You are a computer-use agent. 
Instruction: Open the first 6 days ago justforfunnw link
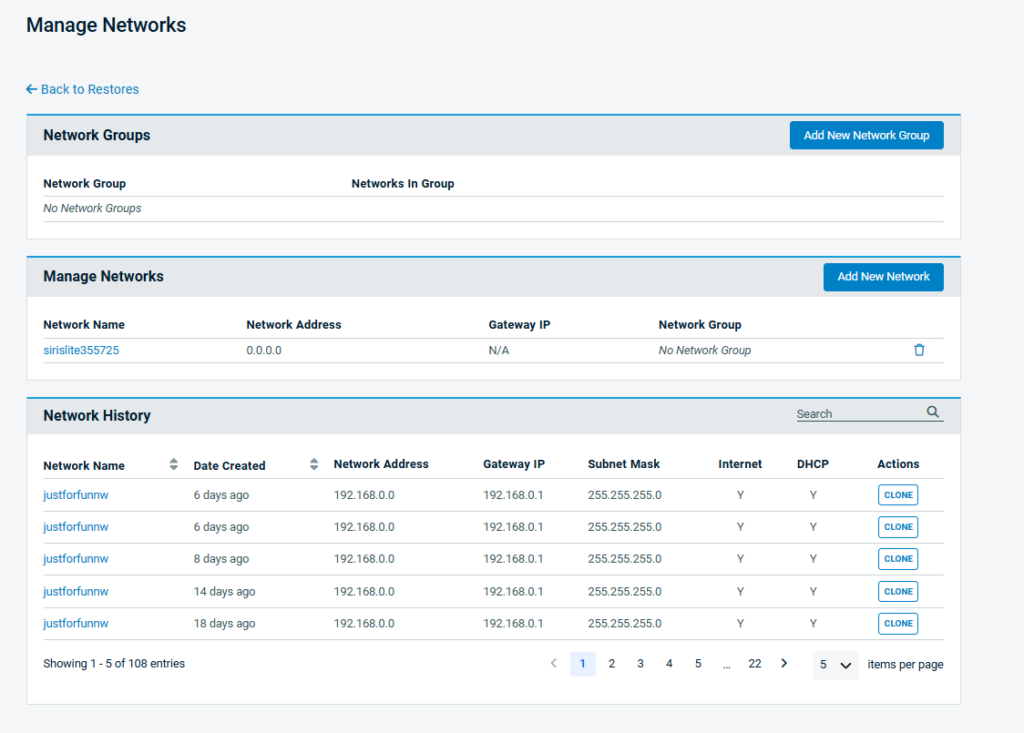click(x=76, y=495)
